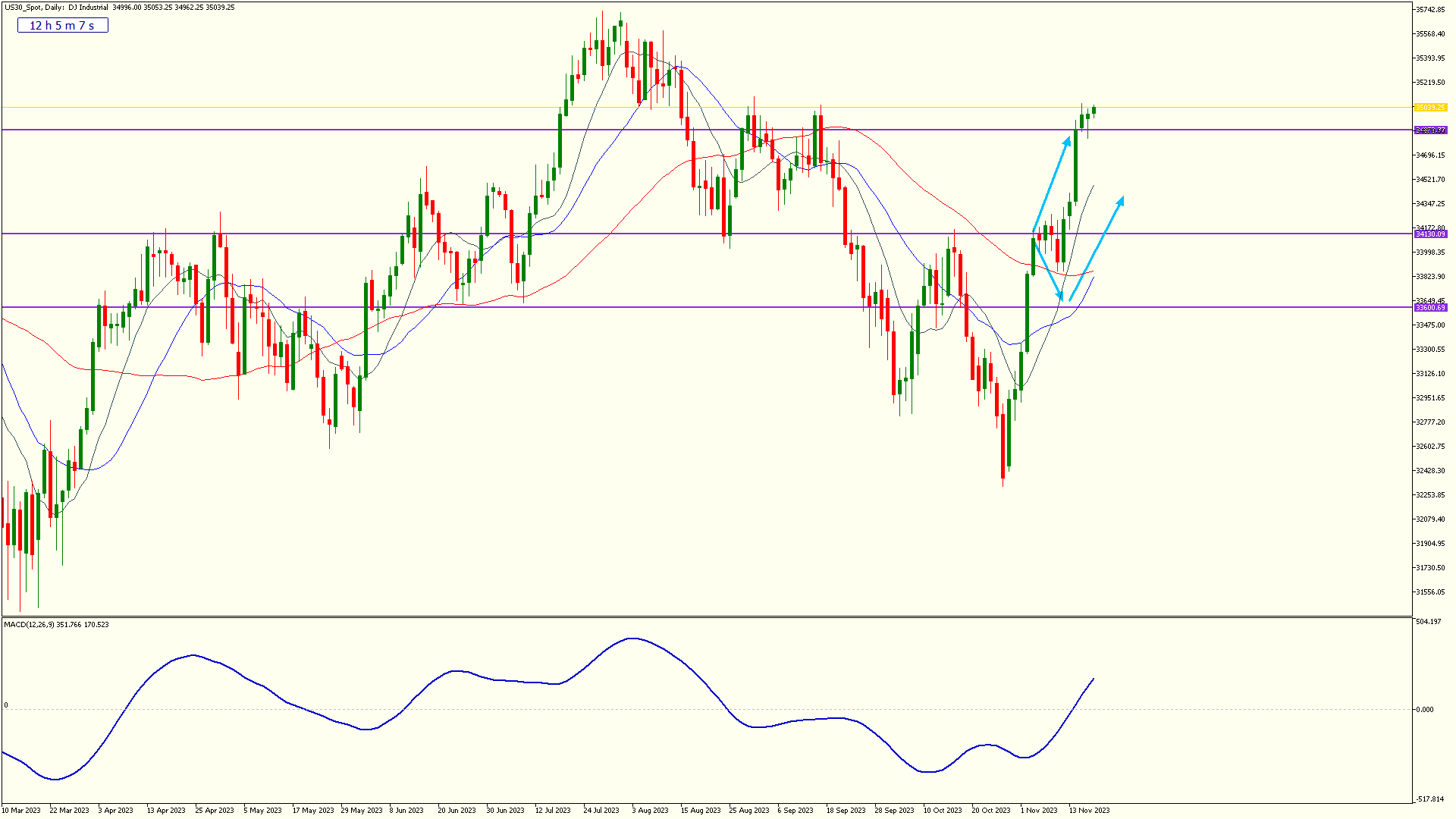Select the purple 34130.09 price level tag

[1431, 234]
